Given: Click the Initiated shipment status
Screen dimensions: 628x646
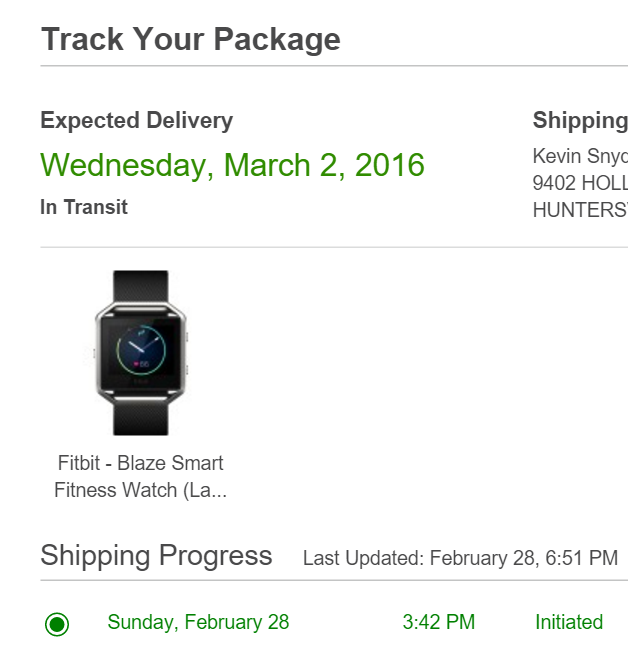Looking at the screenshot, I should click(569, 622).
